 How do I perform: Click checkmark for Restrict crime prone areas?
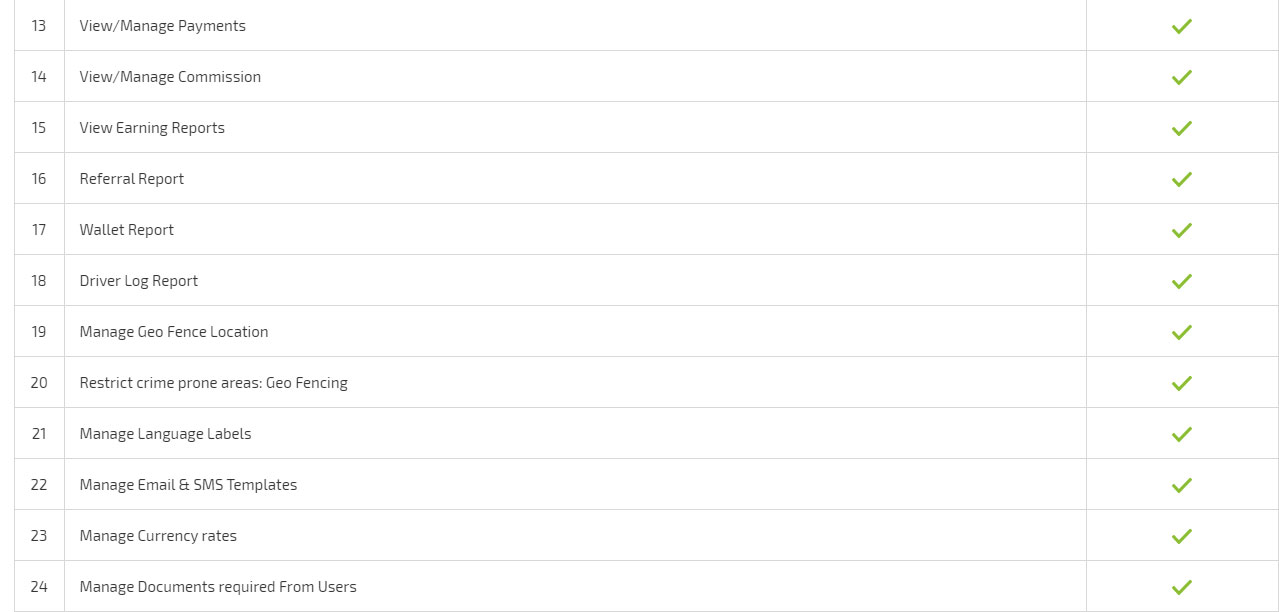tap(1182, 383)
